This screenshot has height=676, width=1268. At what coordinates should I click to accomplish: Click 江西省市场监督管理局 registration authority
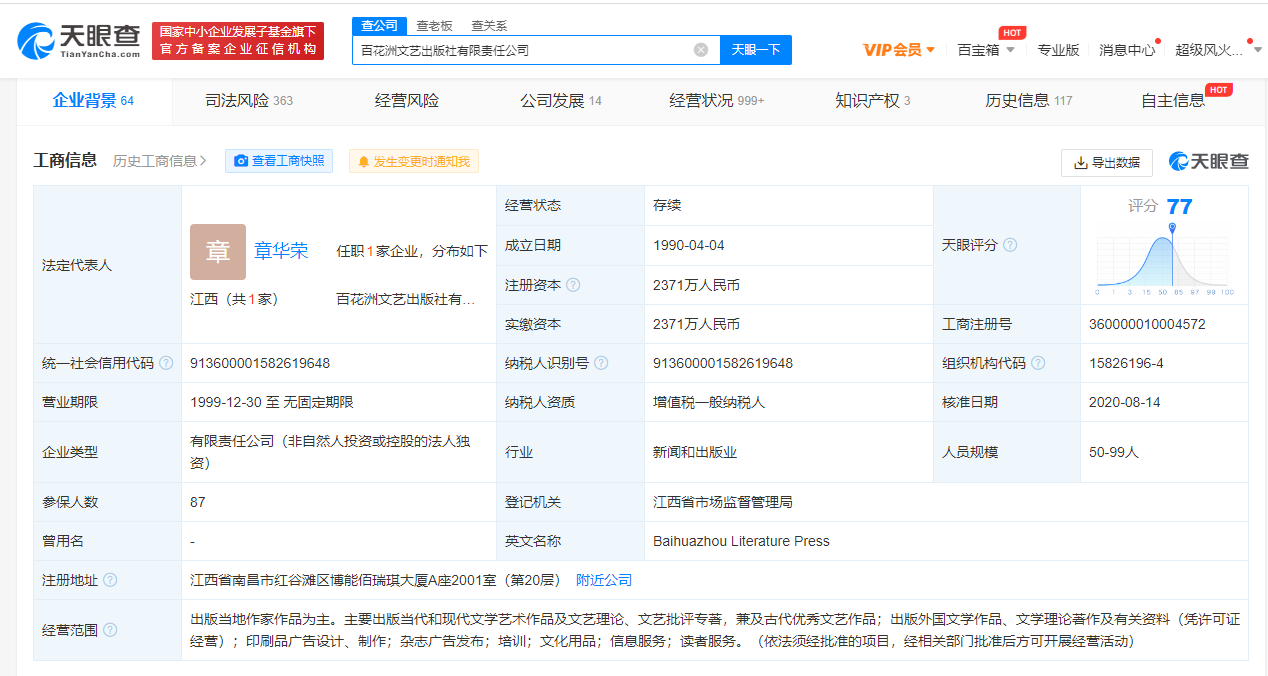point(723,502)
